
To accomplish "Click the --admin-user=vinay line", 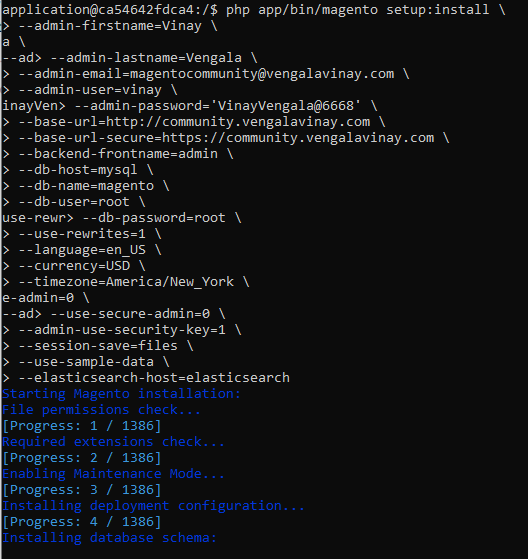I will pos(90,90).
